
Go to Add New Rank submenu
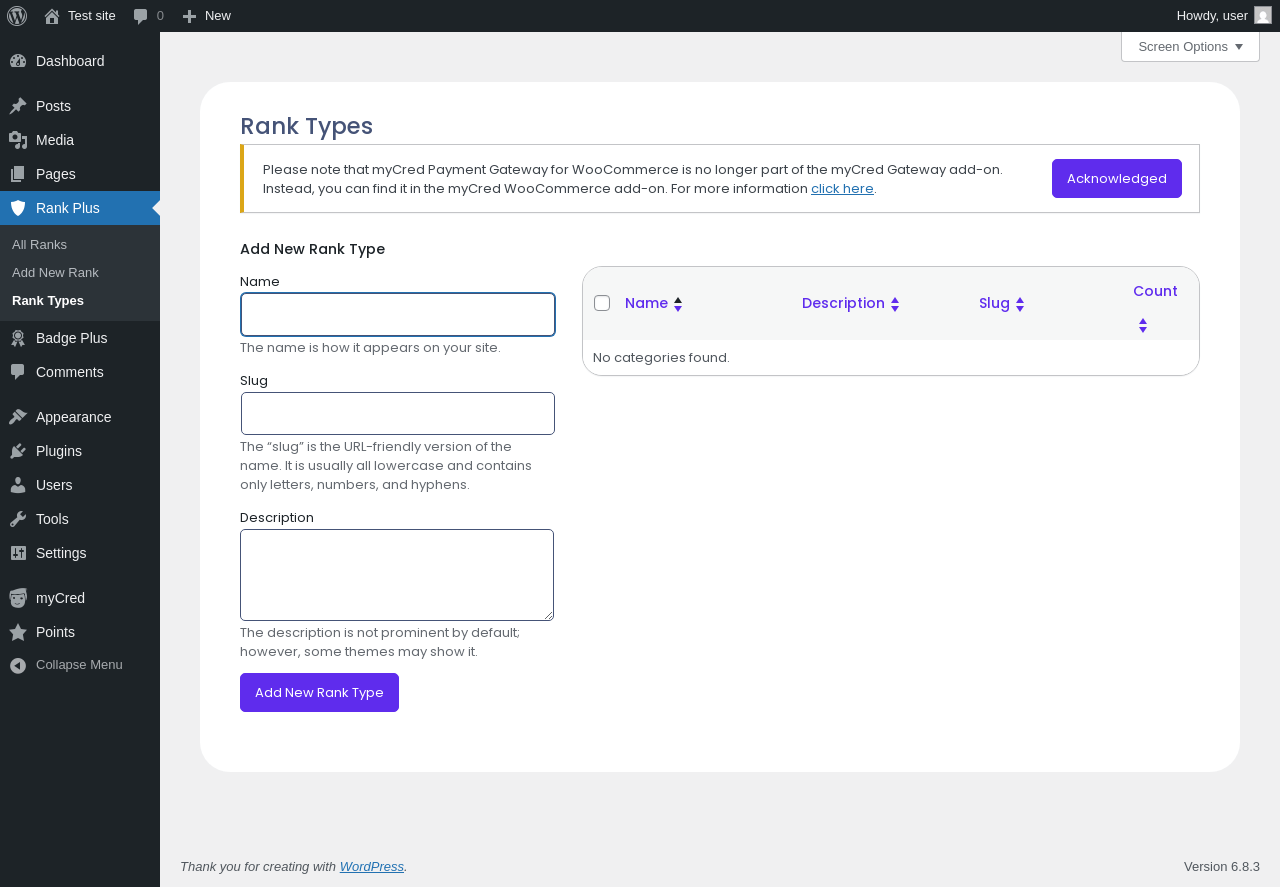click(55, 273)
